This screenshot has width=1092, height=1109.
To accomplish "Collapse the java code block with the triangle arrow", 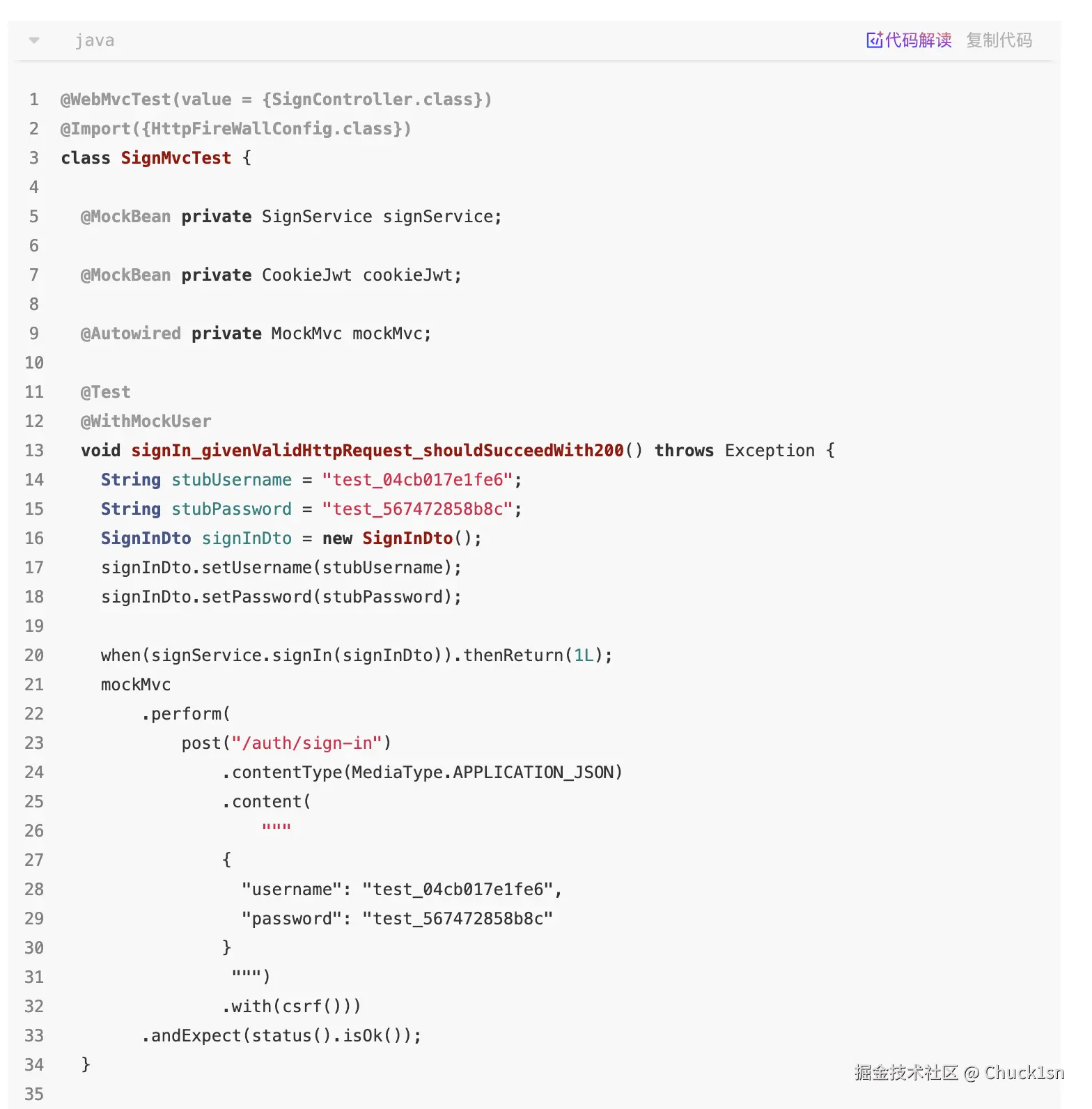I will coord(34,40).
